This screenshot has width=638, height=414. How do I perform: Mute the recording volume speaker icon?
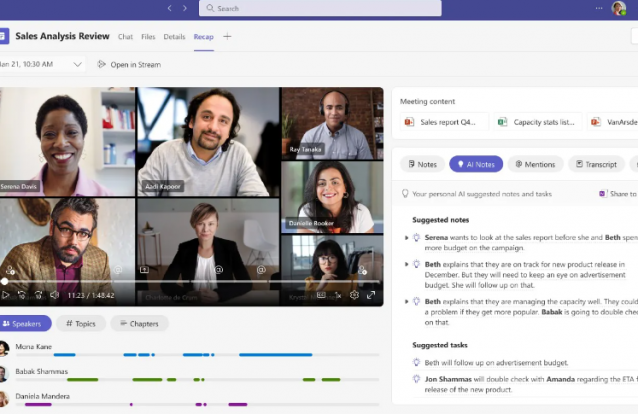point(53,295)
